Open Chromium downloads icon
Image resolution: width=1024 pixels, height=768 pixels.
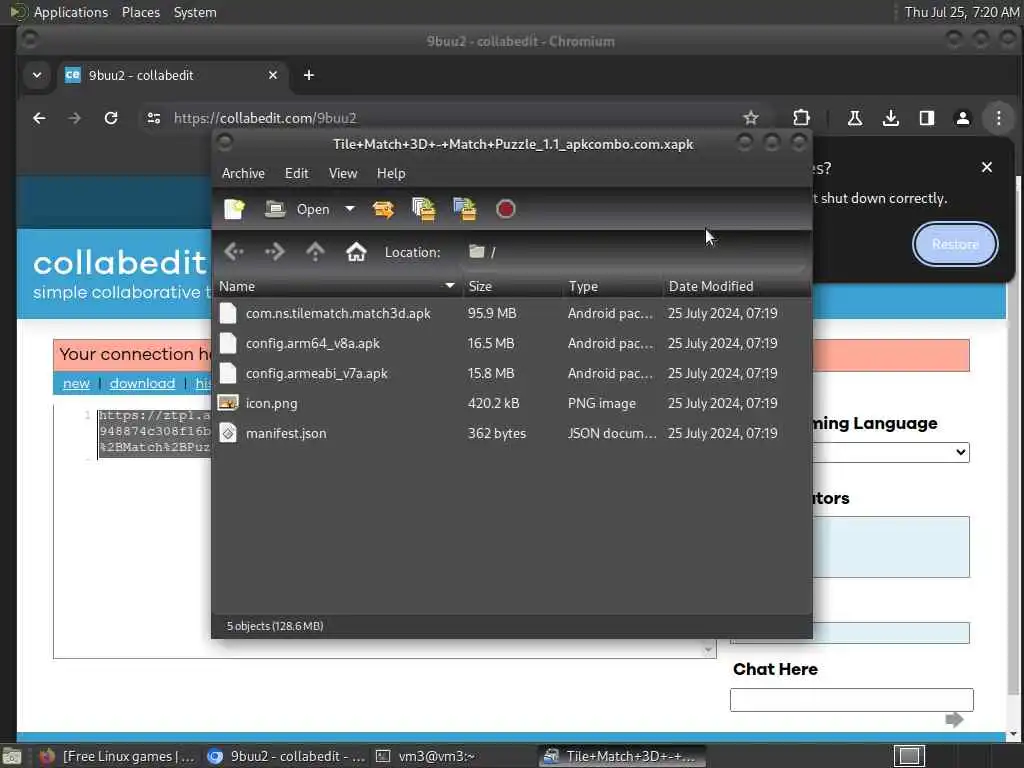890,118
